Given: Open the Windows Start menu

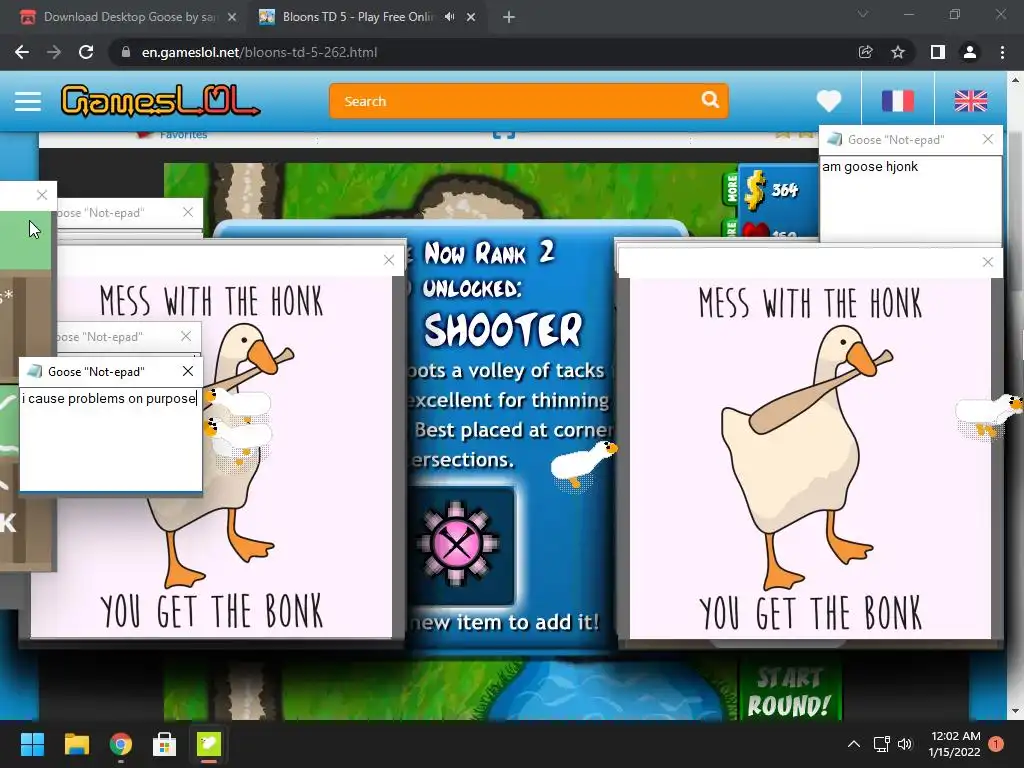Looking at the screenshot, I should click(32, 744).
